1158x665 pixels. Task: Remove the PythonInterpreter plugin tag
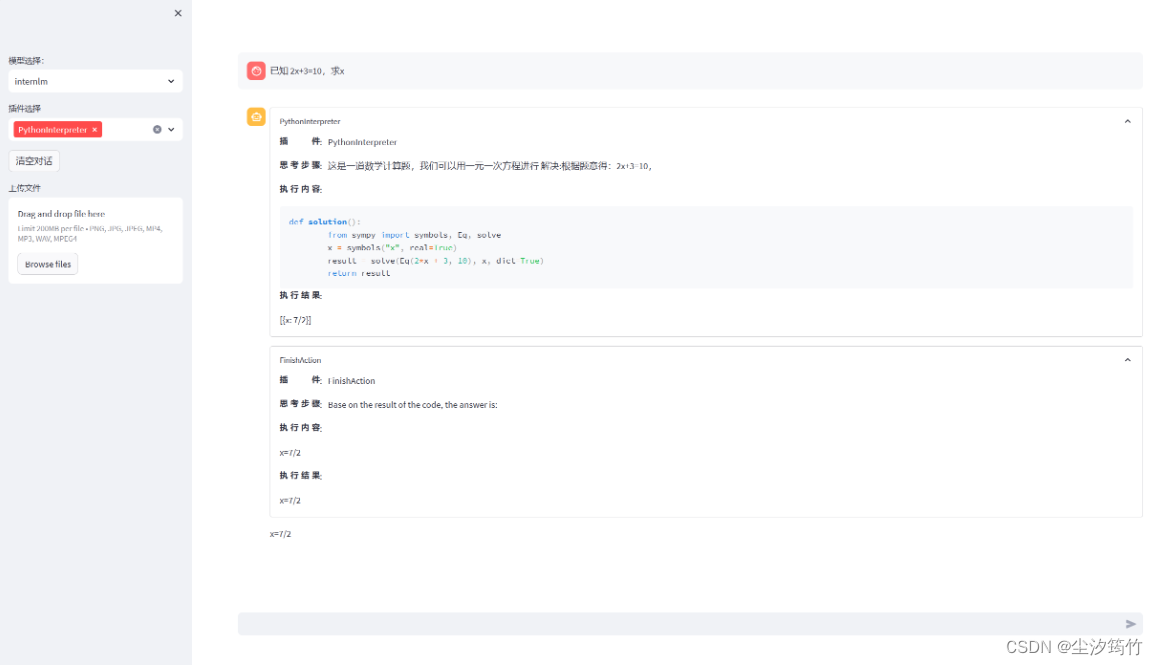click(x=95, y=130)
